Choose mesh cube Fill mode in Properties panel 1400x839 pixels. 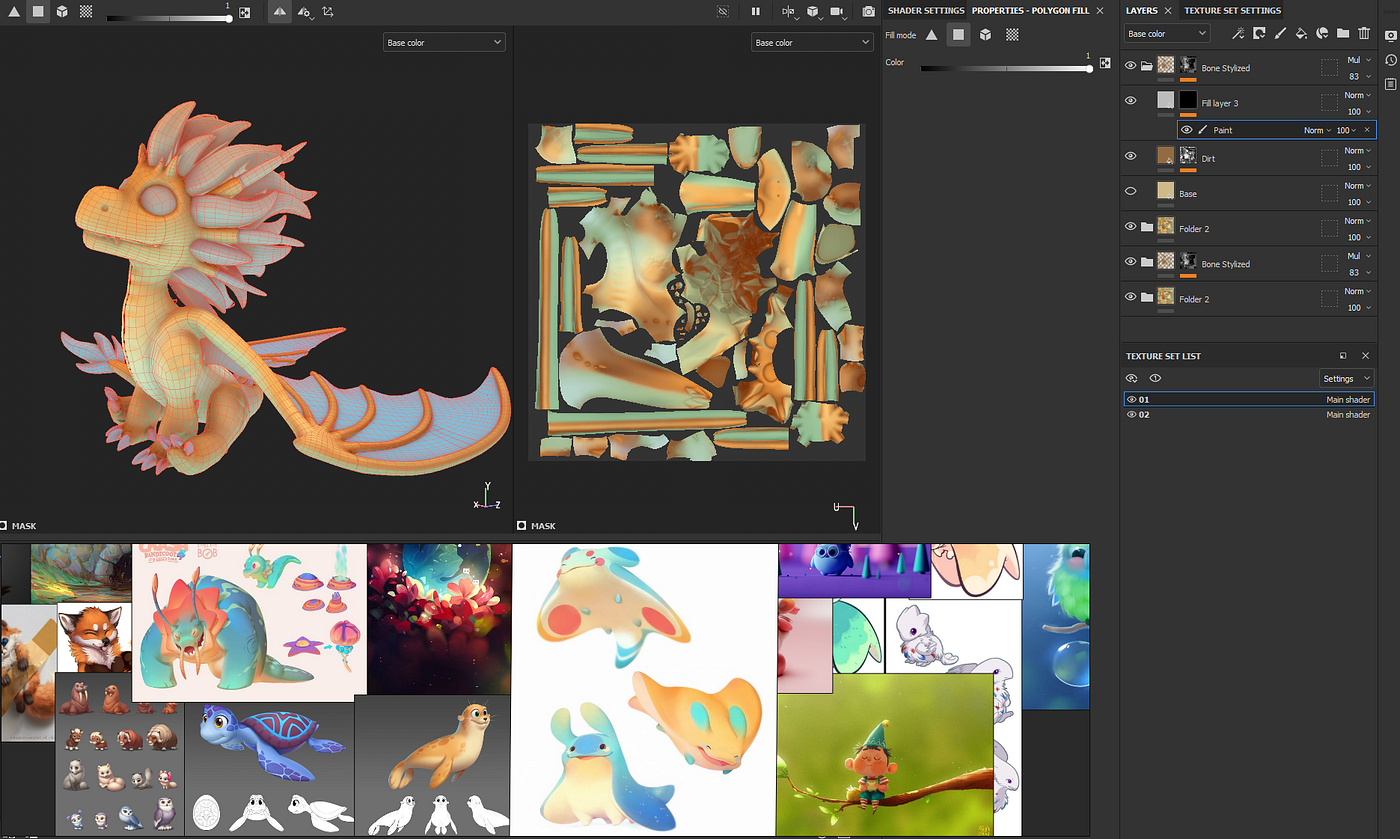coord(985,35)
